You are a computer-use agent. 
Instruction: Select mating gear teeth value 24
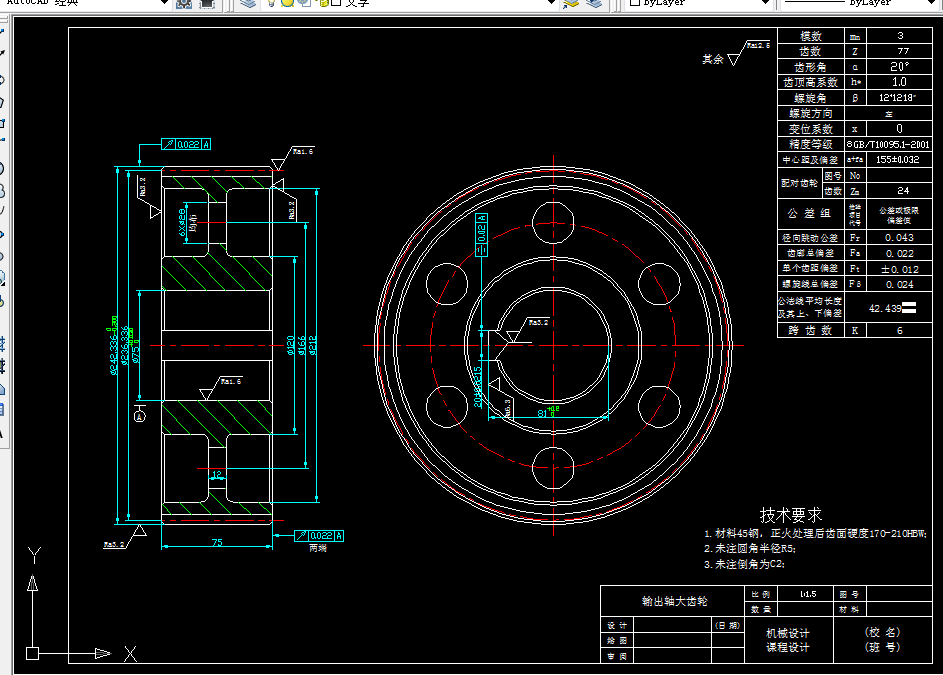[x=903, y=191]
